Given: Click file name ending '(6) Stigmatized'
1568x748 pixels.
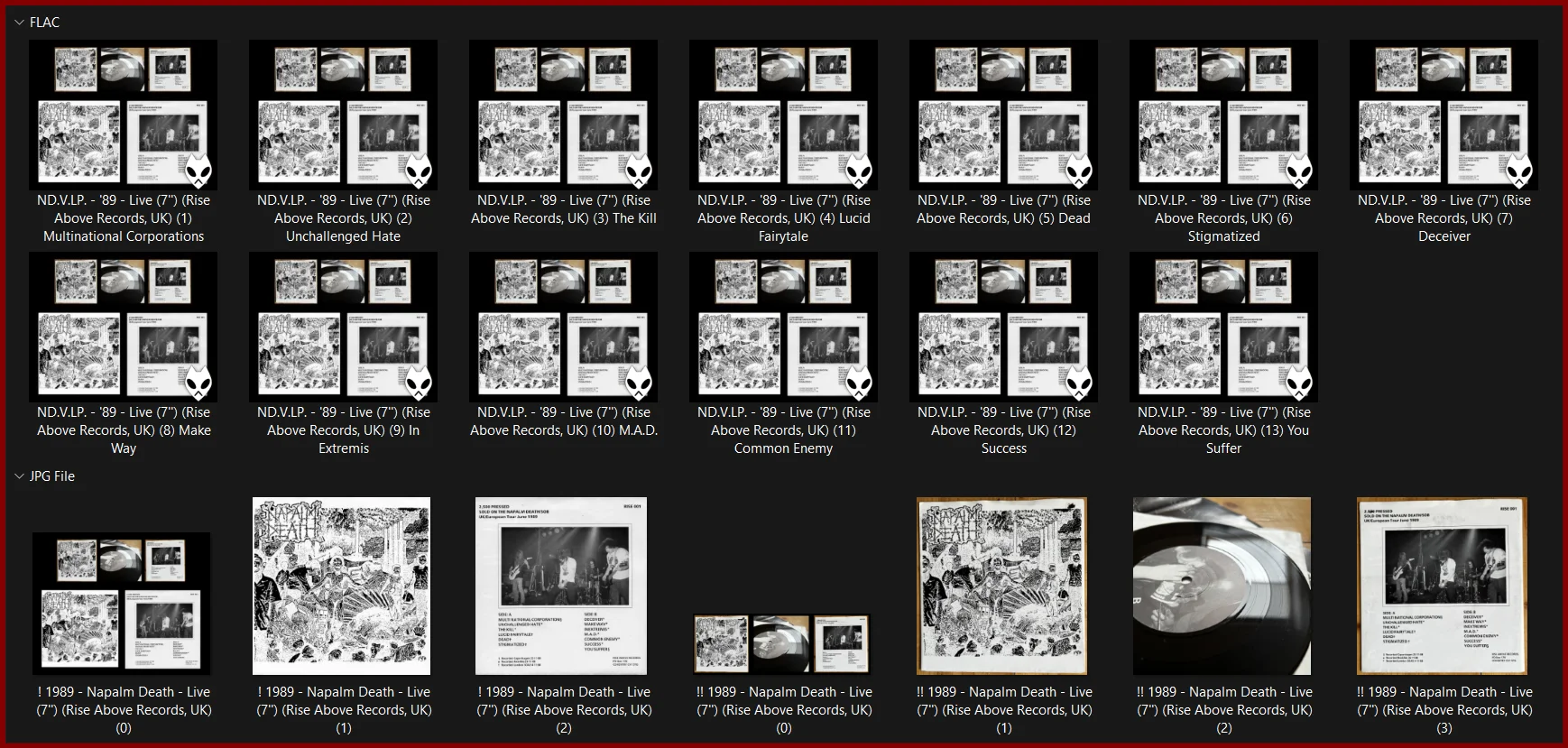Looking at the screenshot, I should (x=1224, y=218).
